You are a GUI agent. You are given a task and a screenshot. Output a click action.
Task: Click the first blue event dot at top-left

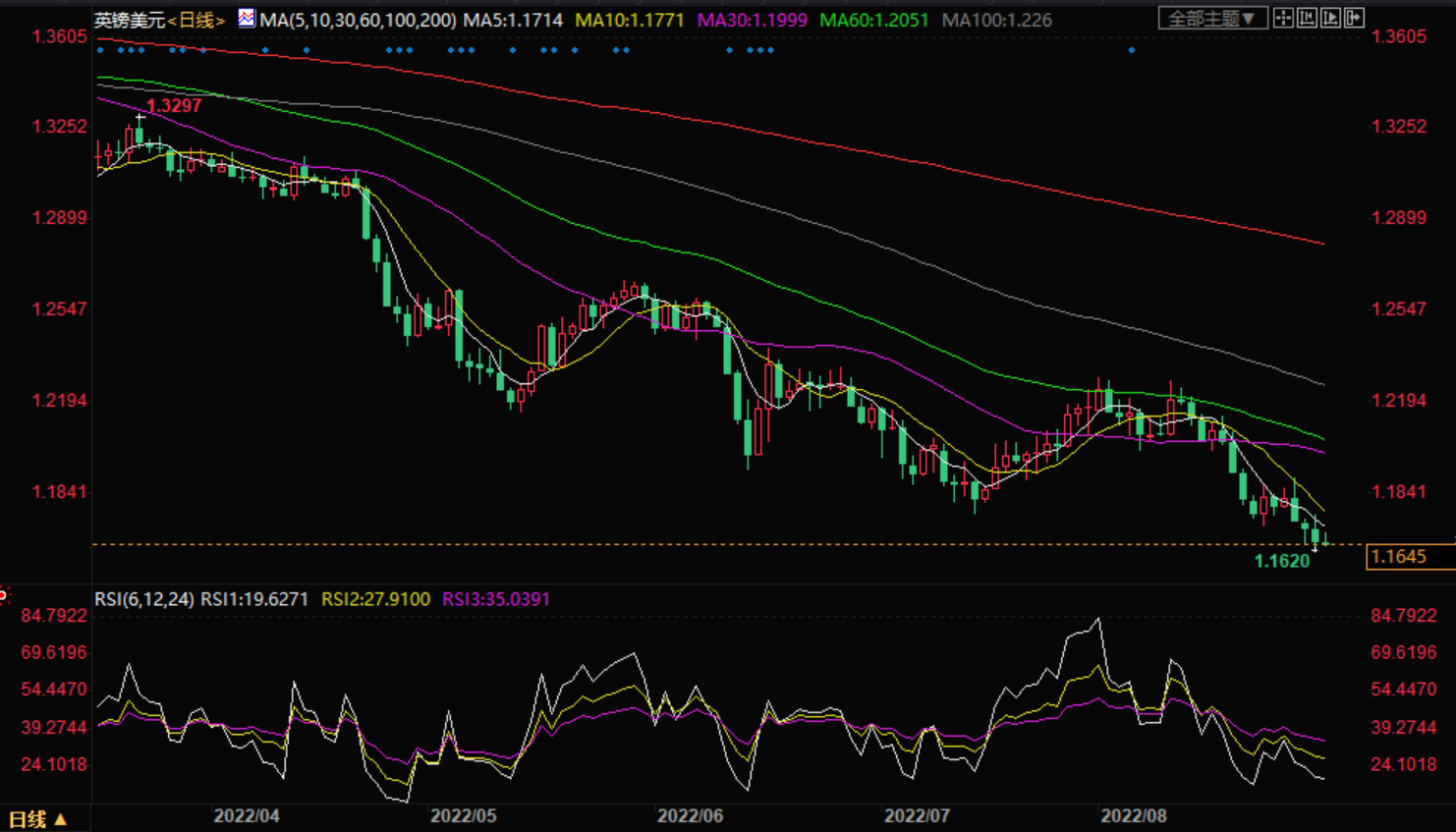click(x=100, y=50)
